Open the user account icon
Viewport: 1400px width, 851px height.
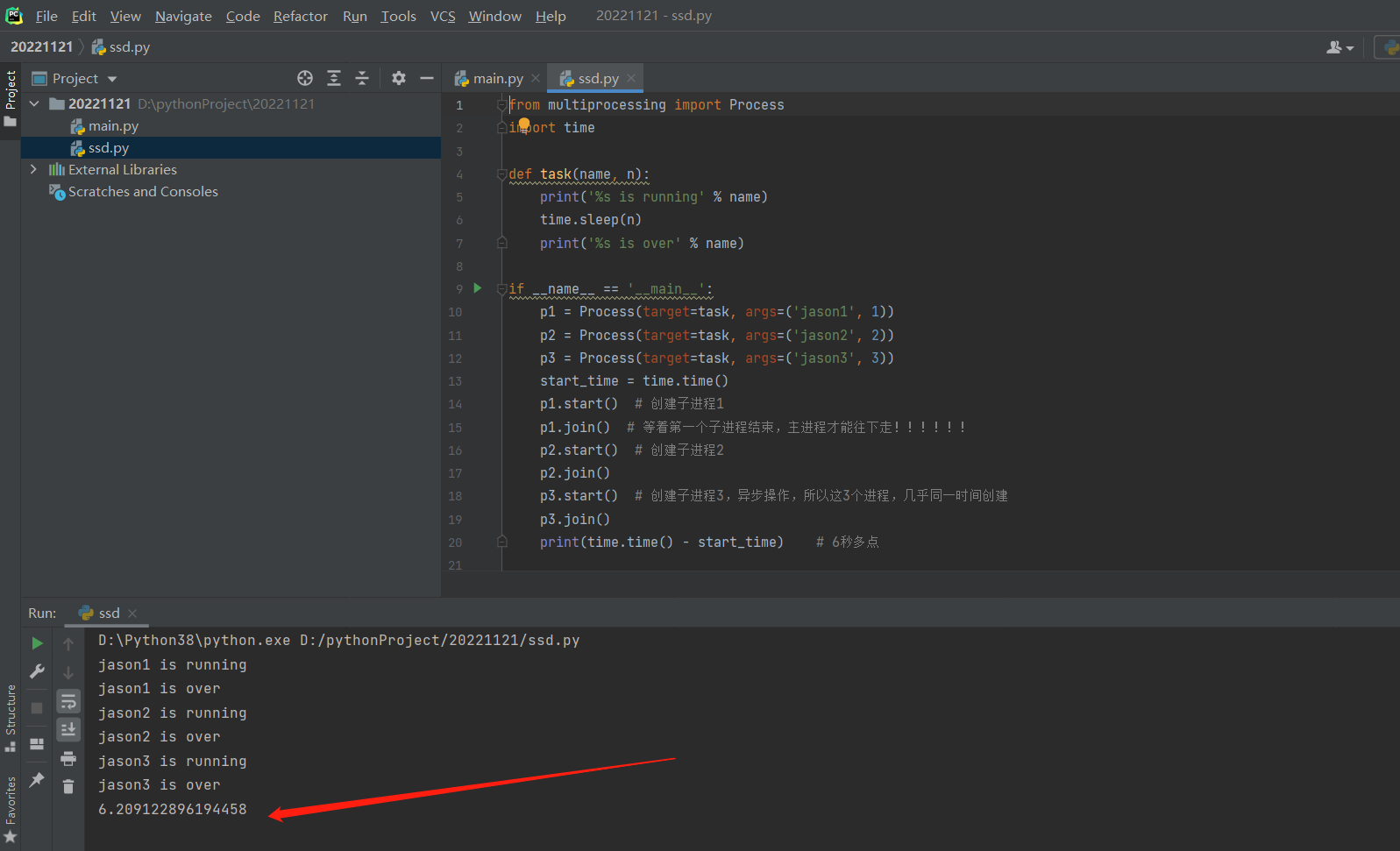click(1340, 47)
